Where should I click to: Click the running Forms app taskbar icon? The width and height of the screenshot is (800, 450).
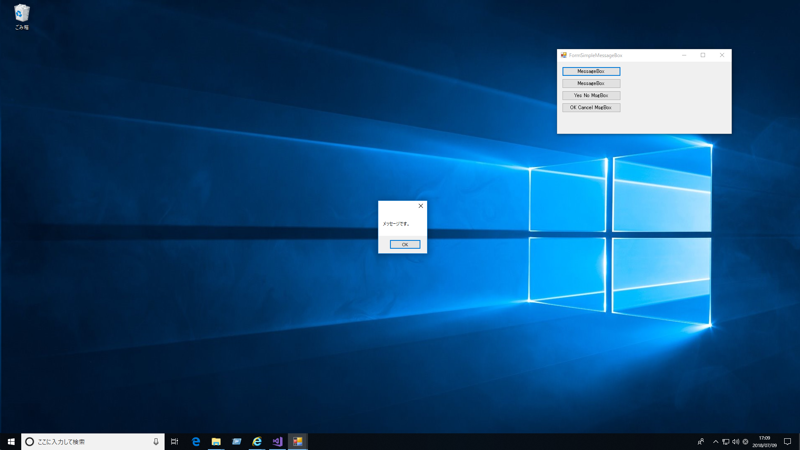[x=297, y=441]
